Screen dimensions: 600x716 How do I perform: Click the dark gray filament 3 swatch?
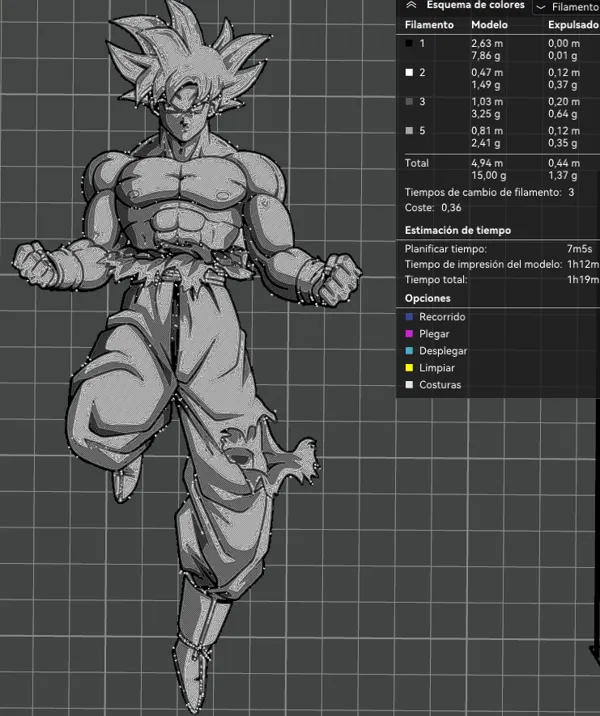pyautogui.click(x=409, y=102)
